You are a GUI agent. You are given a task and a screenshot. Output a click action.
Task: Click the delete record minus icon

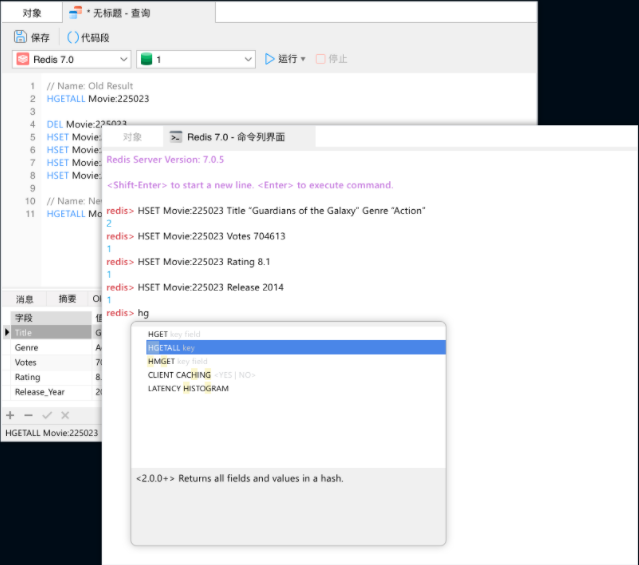pos(28,415)
